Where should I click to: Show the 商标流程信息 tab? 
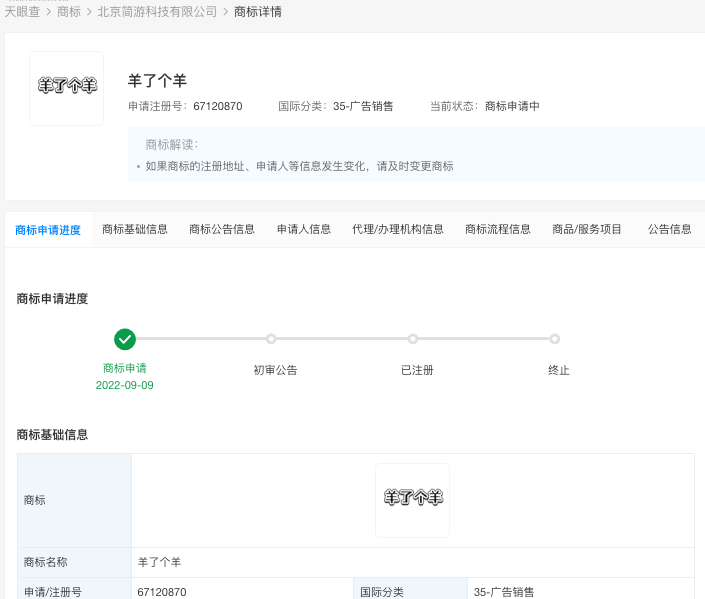pos(498,229)
